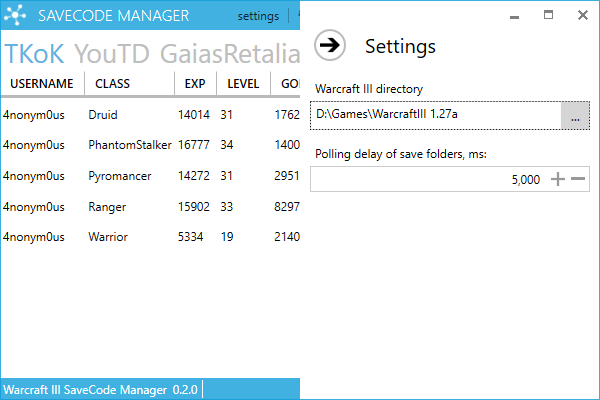
Task: Switch to the GaiasRetaliation tab
Action: pos(230,54)
